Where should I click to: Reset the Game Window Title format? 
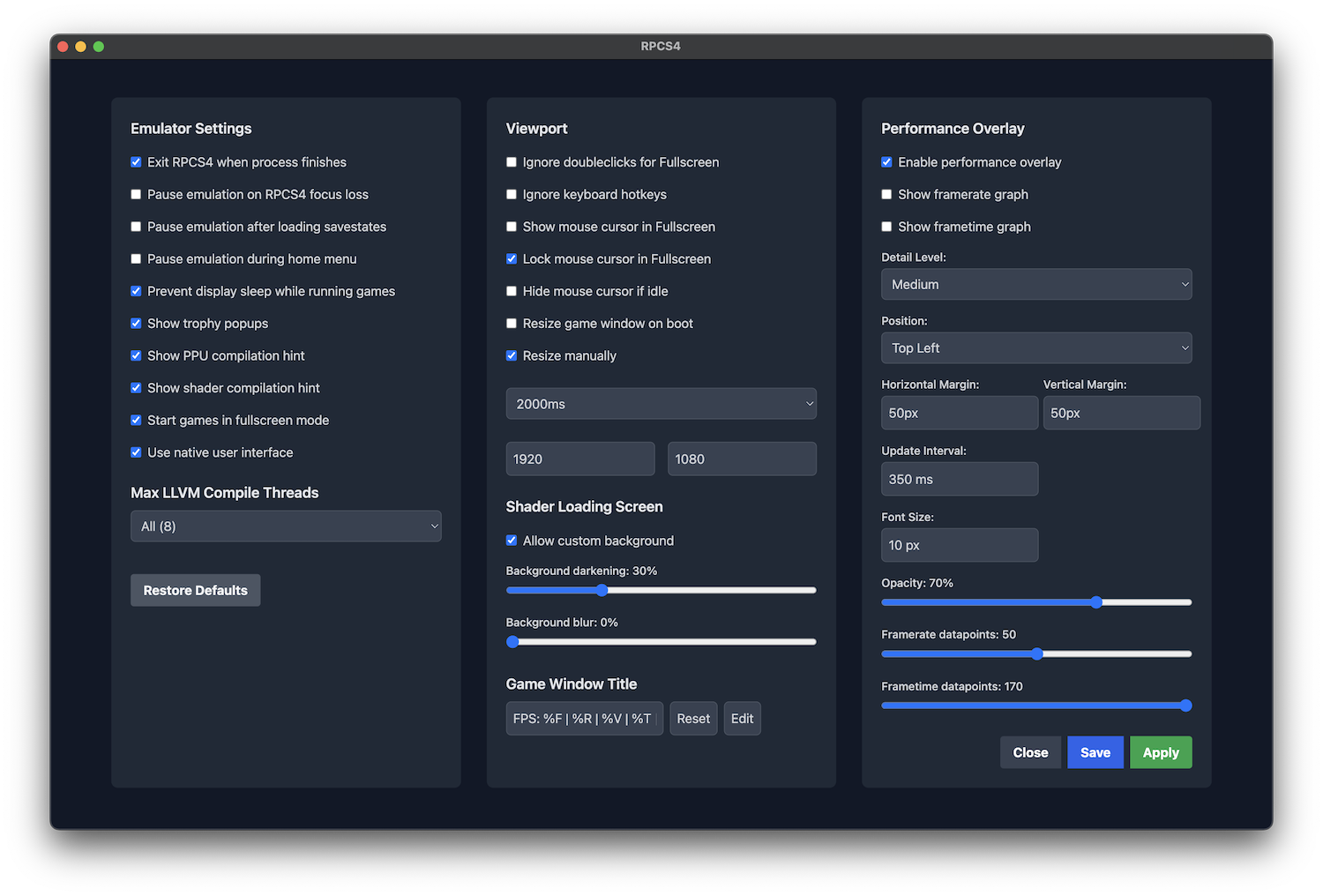(x=693, y=718)
